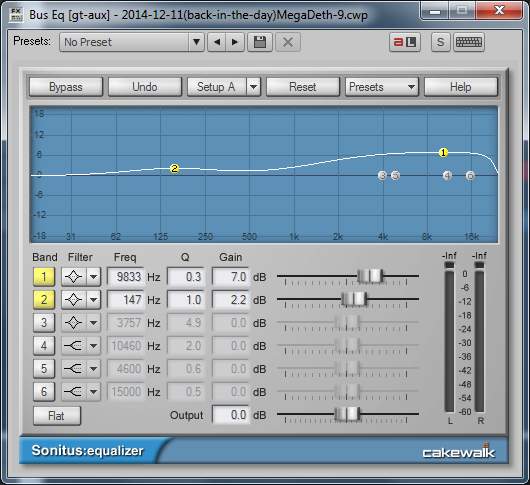Image resolution: width=530 pixels, height=485 pixels.
Task: Delete preset with the X icon
Action: click(x=288, y=42)
